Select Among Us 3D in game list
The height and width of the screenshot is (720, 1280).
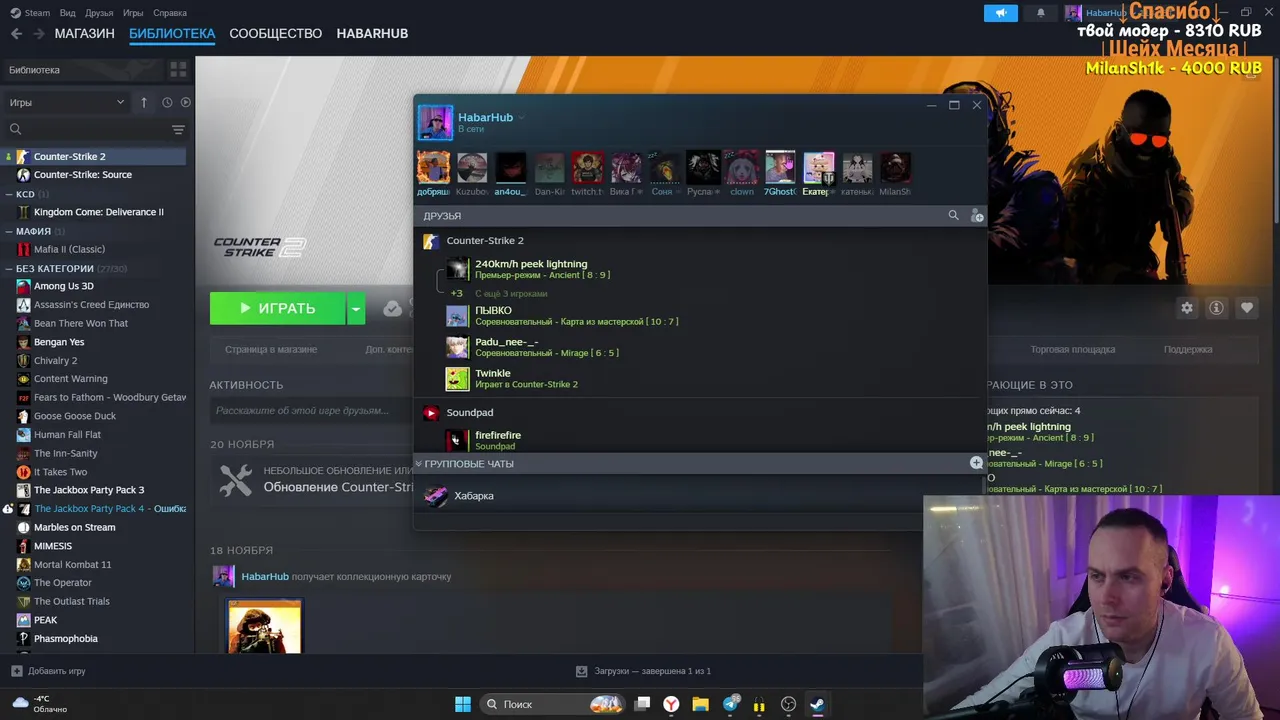click(63, 286)
